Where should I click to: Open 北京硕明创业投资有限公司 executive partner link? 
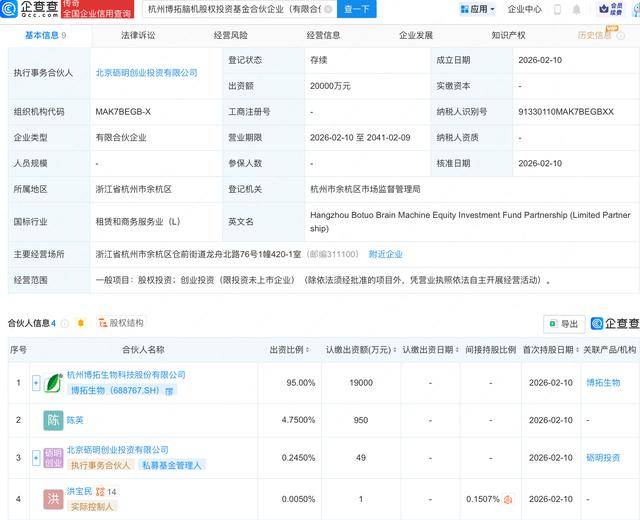(146, 73)
